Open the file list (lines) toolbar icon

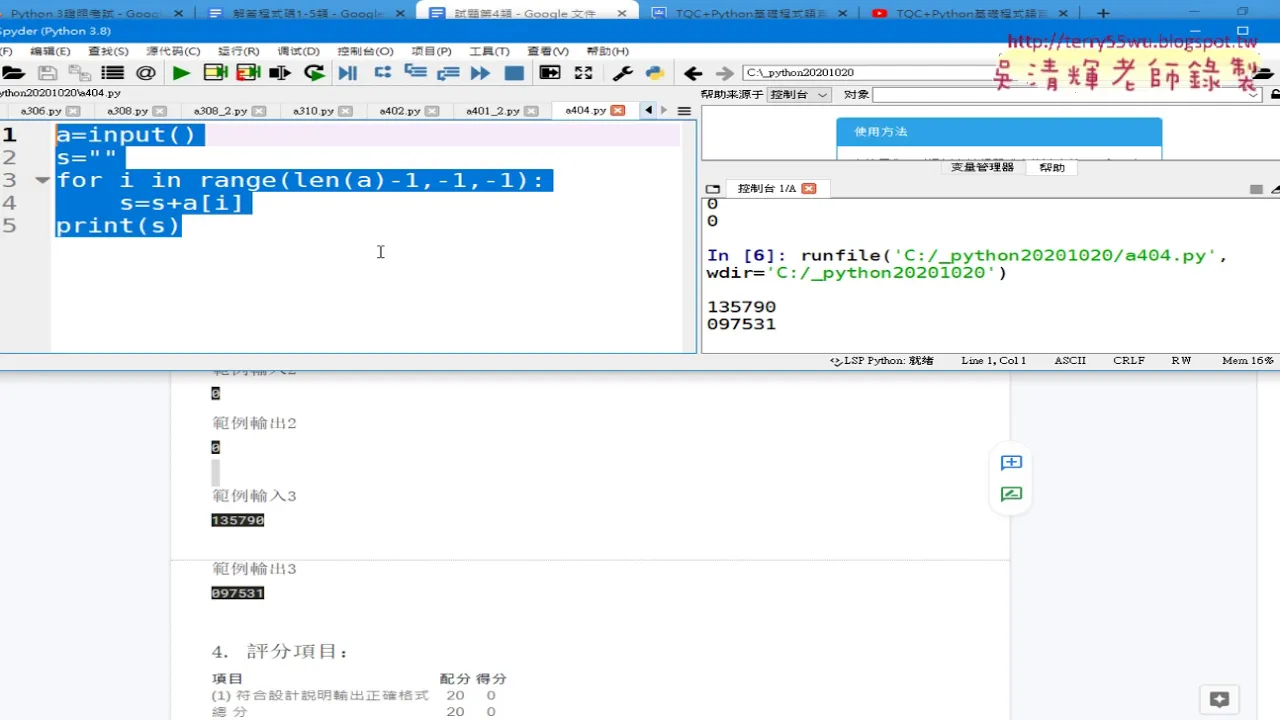pos(112,73)
